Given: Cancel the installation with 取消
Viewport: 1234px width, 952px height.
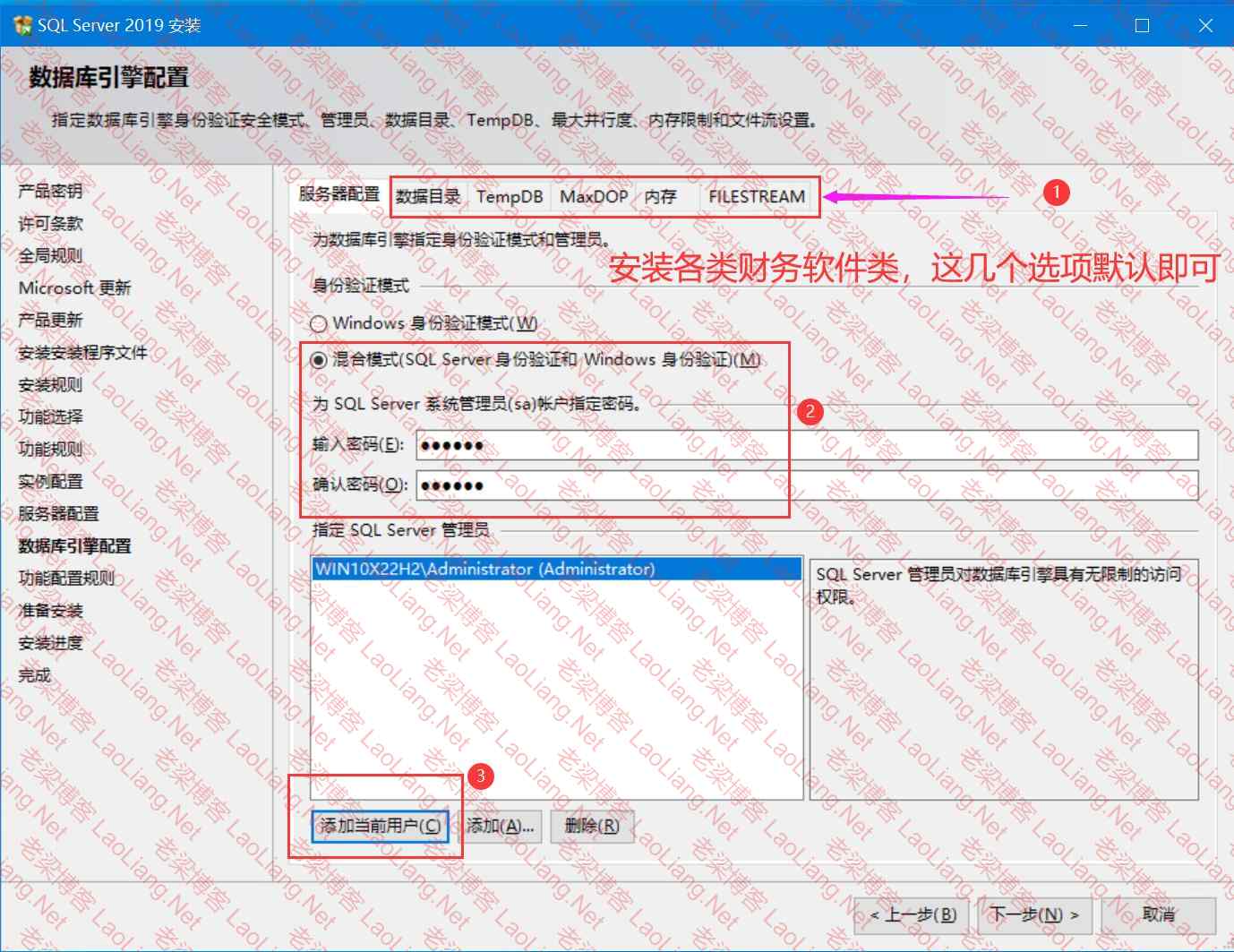Looking at the screenshot, I should [1158, 914].
